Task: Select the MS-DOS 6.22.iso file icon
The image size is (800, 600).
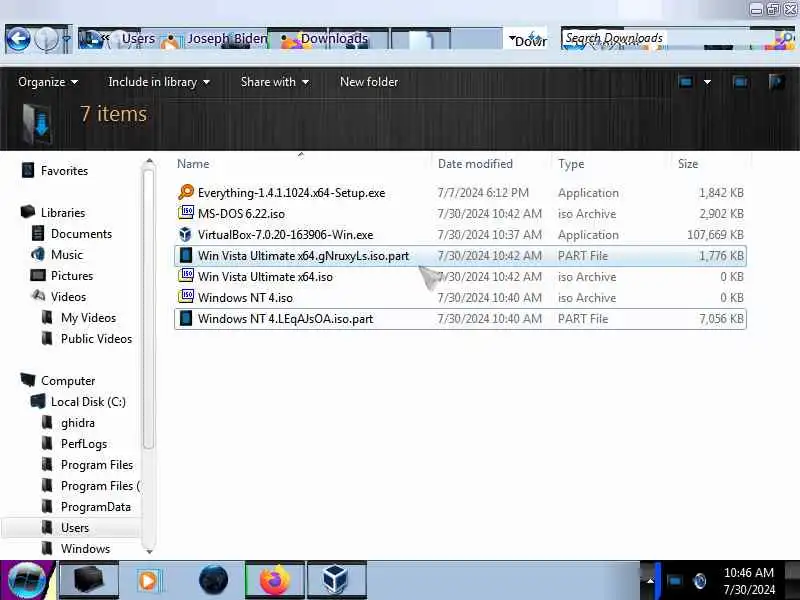Action: pyautogui.click(x=186, y=213)
